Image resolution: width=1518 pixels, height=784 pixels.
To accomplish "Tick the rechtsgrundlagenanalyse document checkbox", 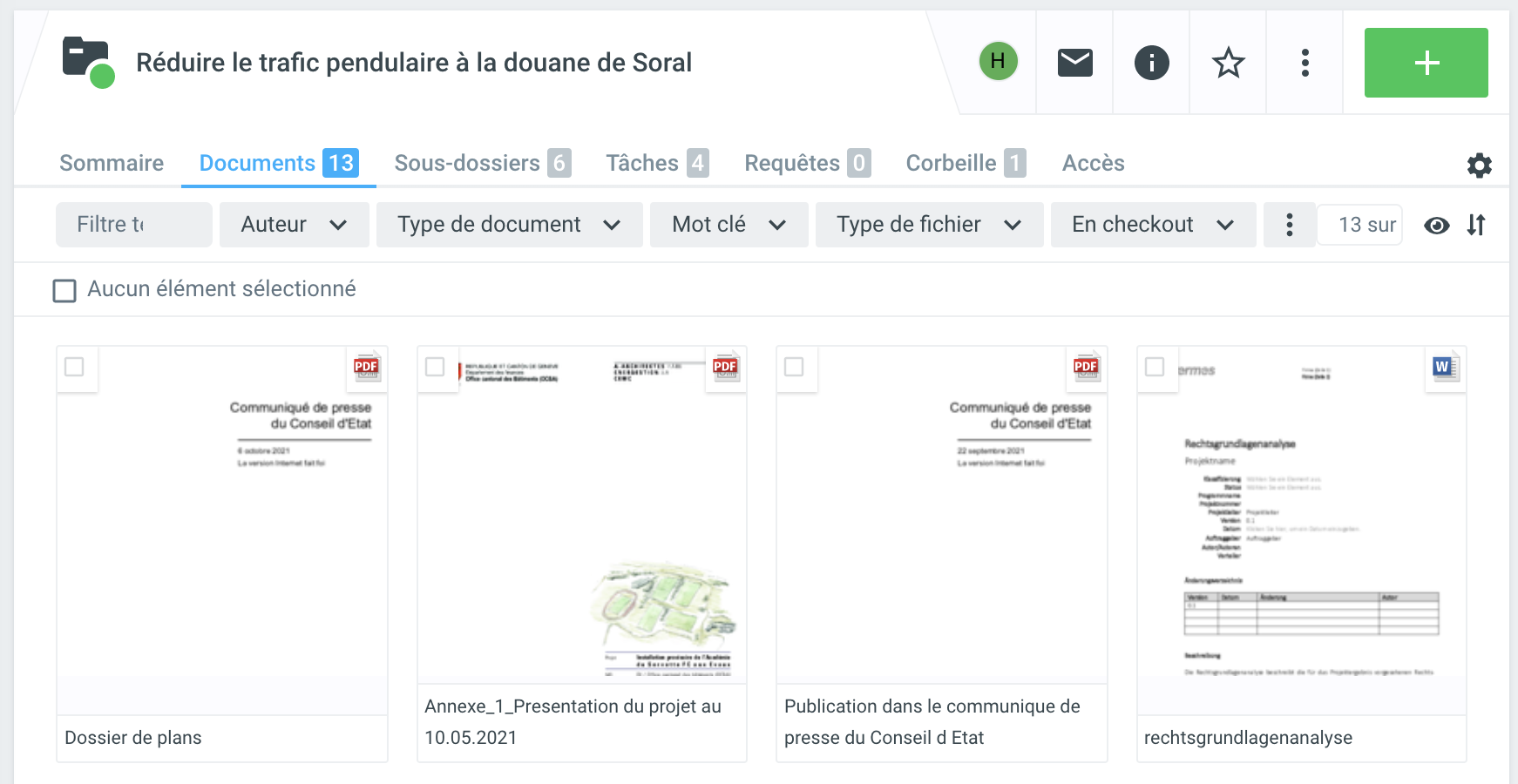I will pyautogui.click(x=1155, y=368).
